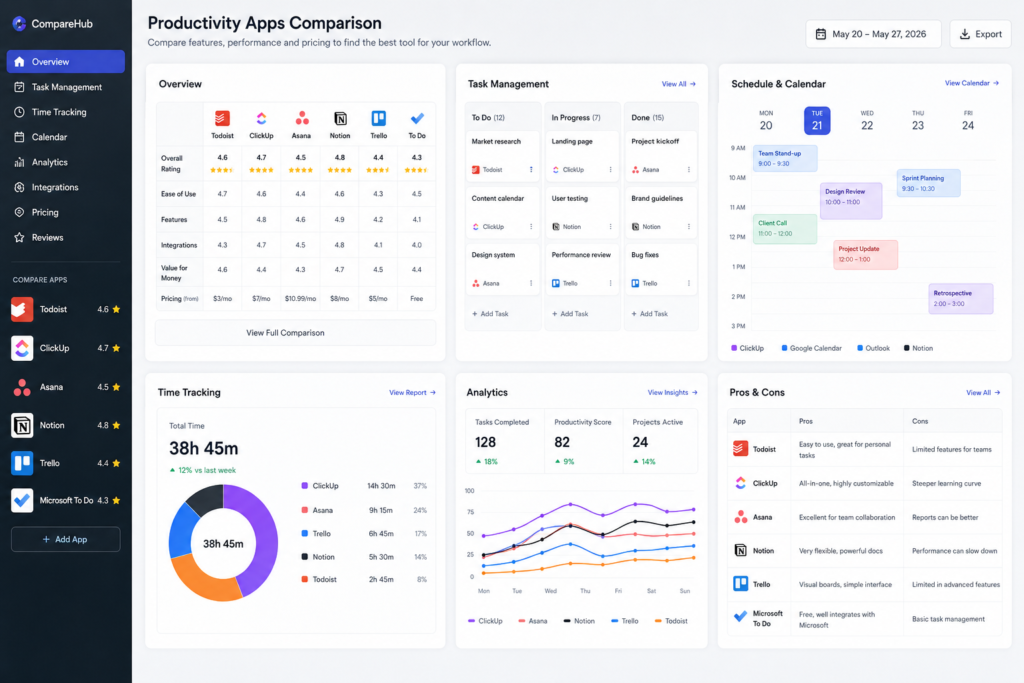The width and height of the screenshot is (1024, 683).
Task: Click To Do checkmark logo in Overview table
Action: click(x=417, y=118)
